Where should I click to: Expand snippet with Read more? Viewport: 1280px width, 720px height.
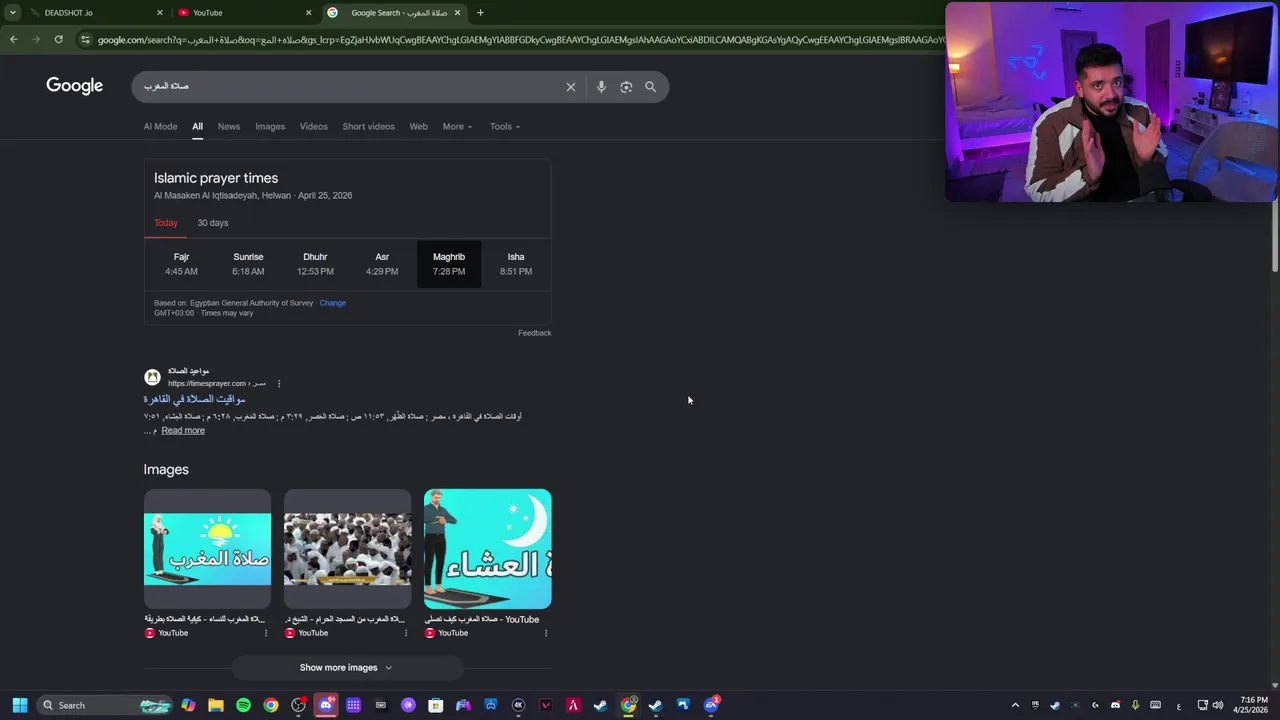tap(183, 431)
